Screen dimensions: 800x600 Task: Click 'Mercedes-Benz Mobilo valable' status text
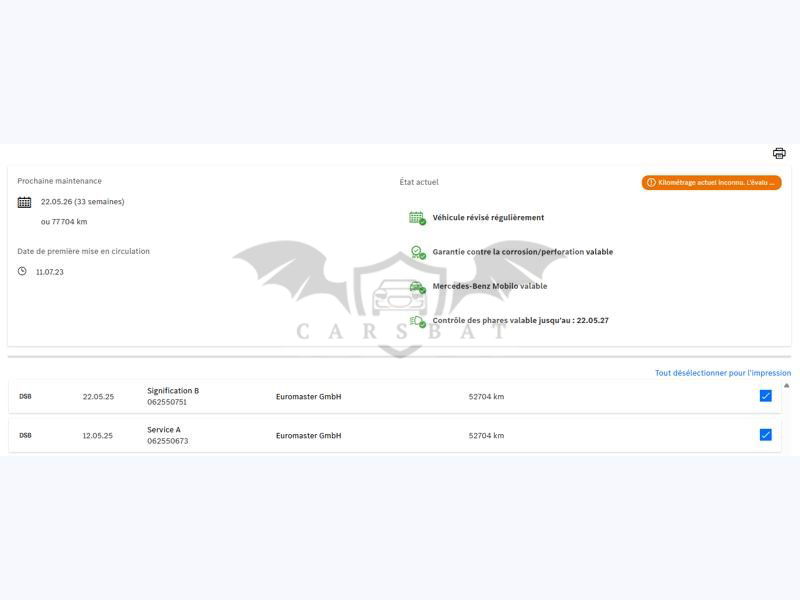[x=489, y=286]
